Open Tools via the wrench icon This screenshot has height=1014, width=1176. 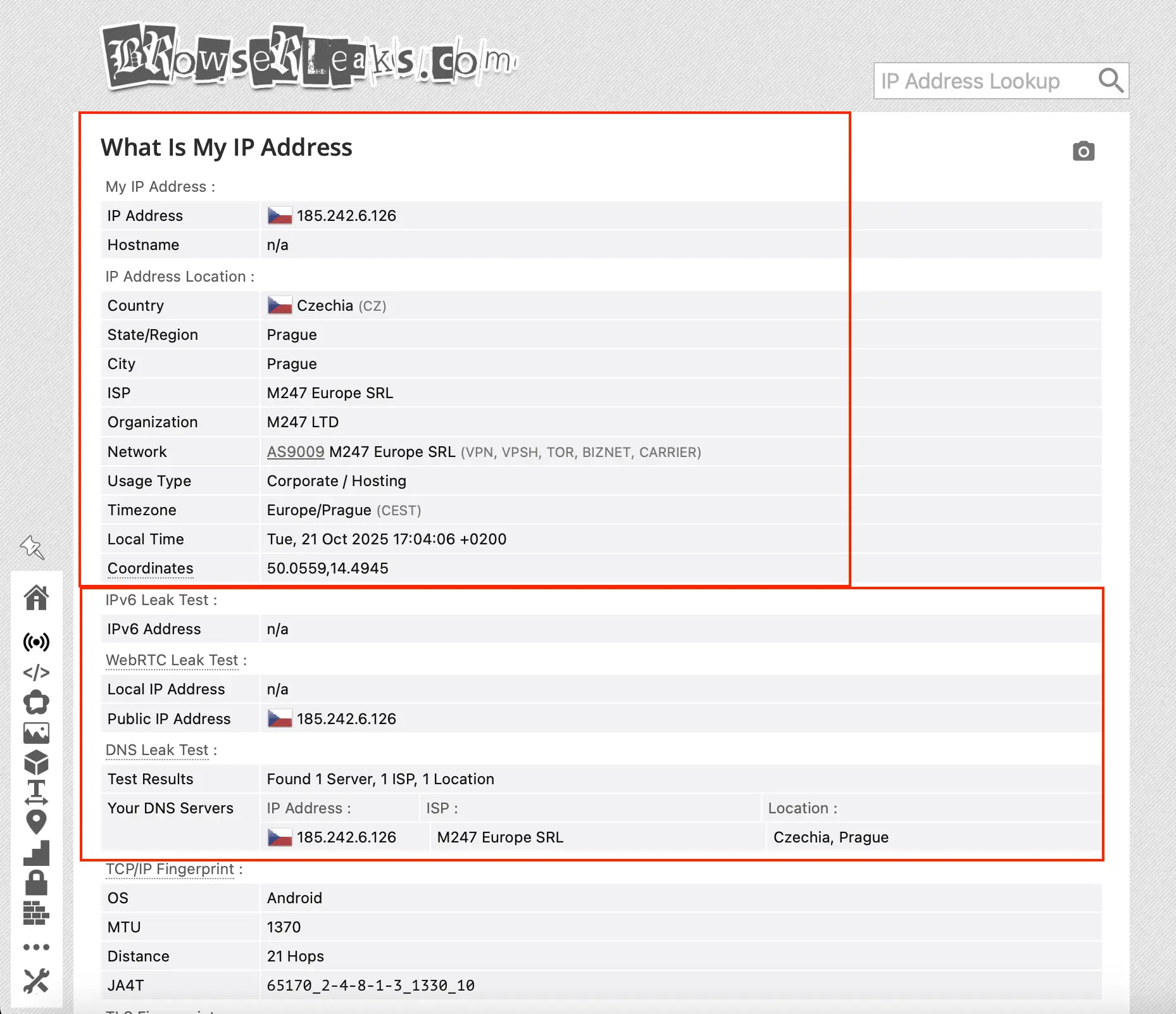pos(37,982)
